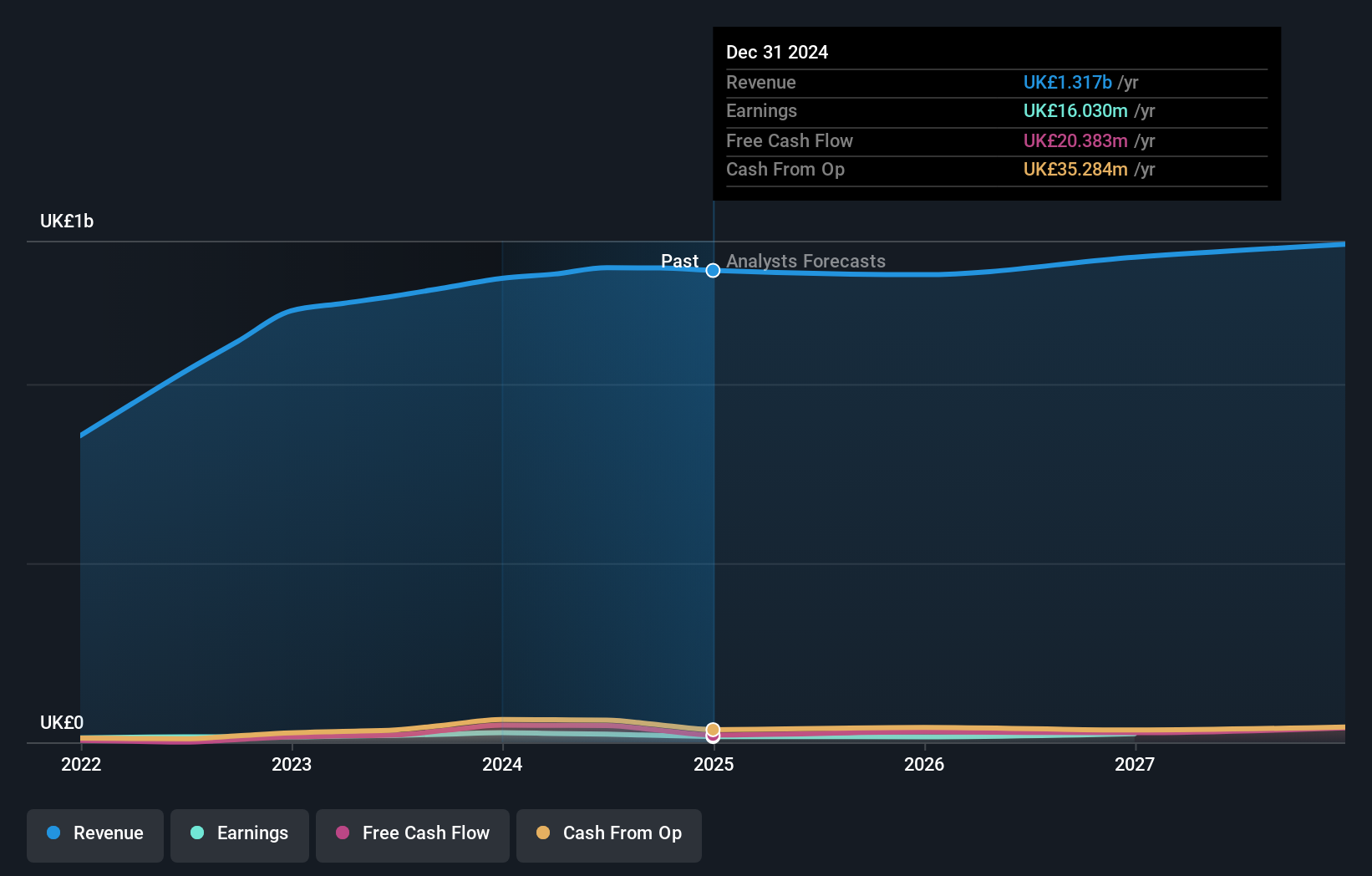Click the 2024 x-axis label

click(502, 764)
